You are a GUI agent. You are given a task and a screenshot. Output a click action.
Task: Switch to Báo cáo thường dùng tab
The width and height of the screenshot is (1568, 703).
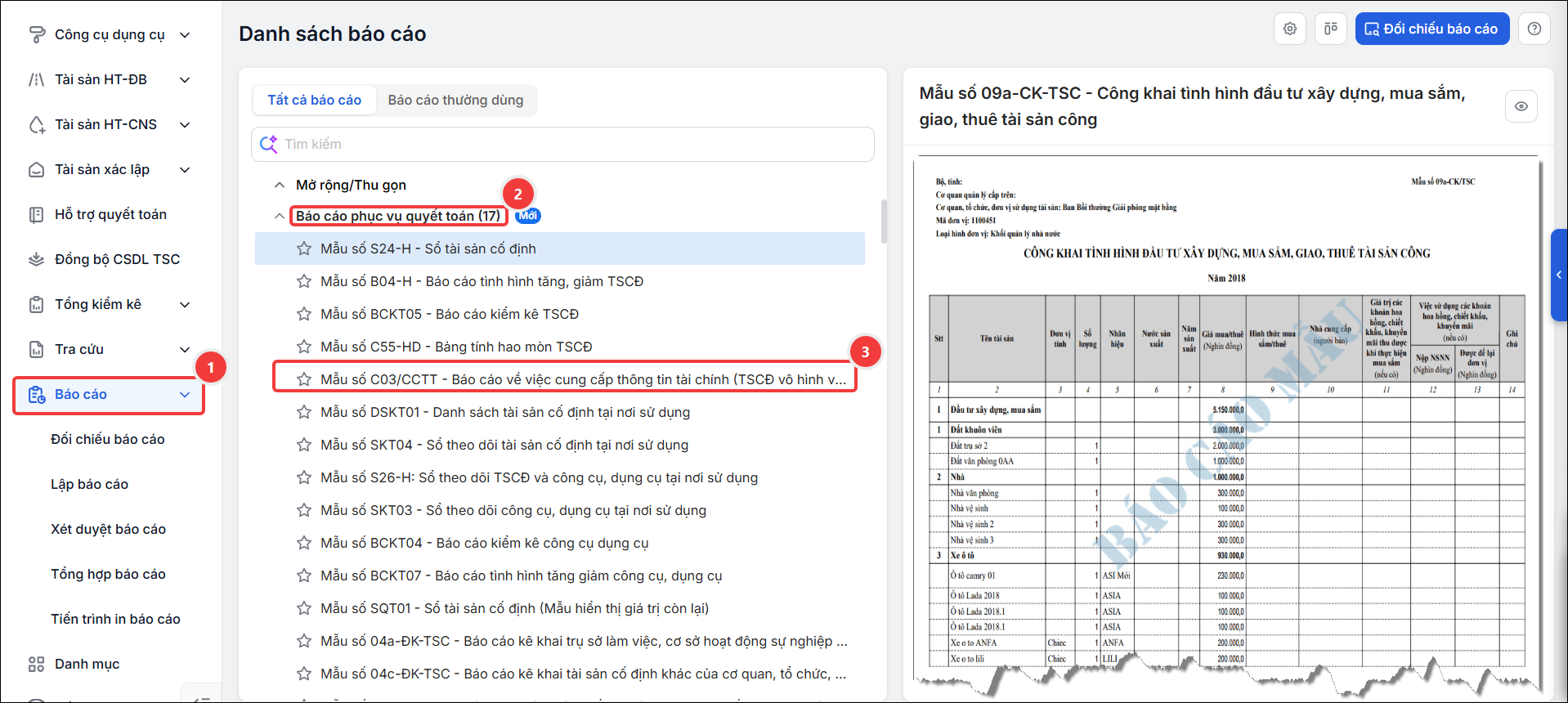point(455,100)
